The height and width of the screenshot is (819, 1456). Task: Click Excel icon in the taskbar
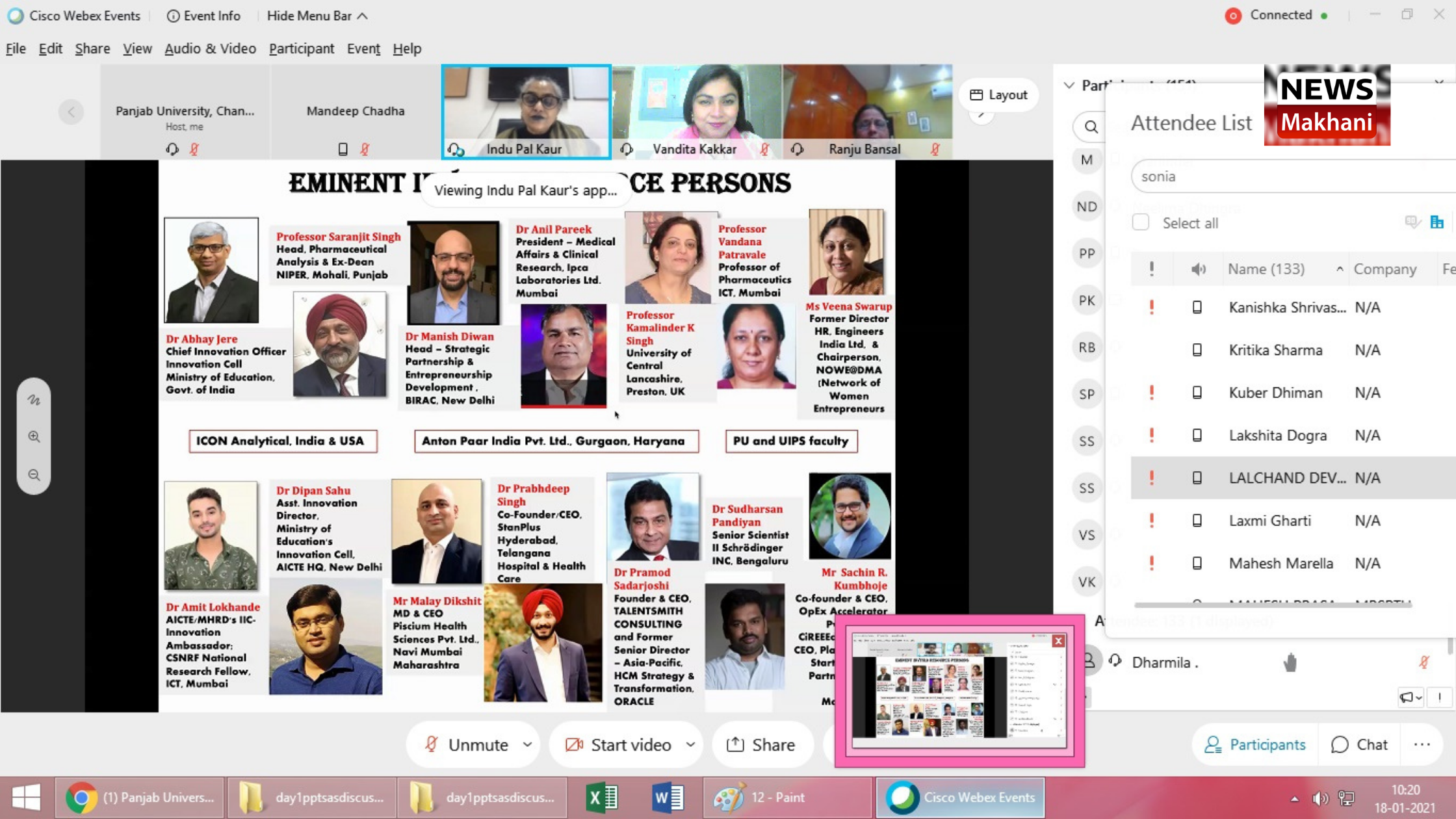pos(602,798)
